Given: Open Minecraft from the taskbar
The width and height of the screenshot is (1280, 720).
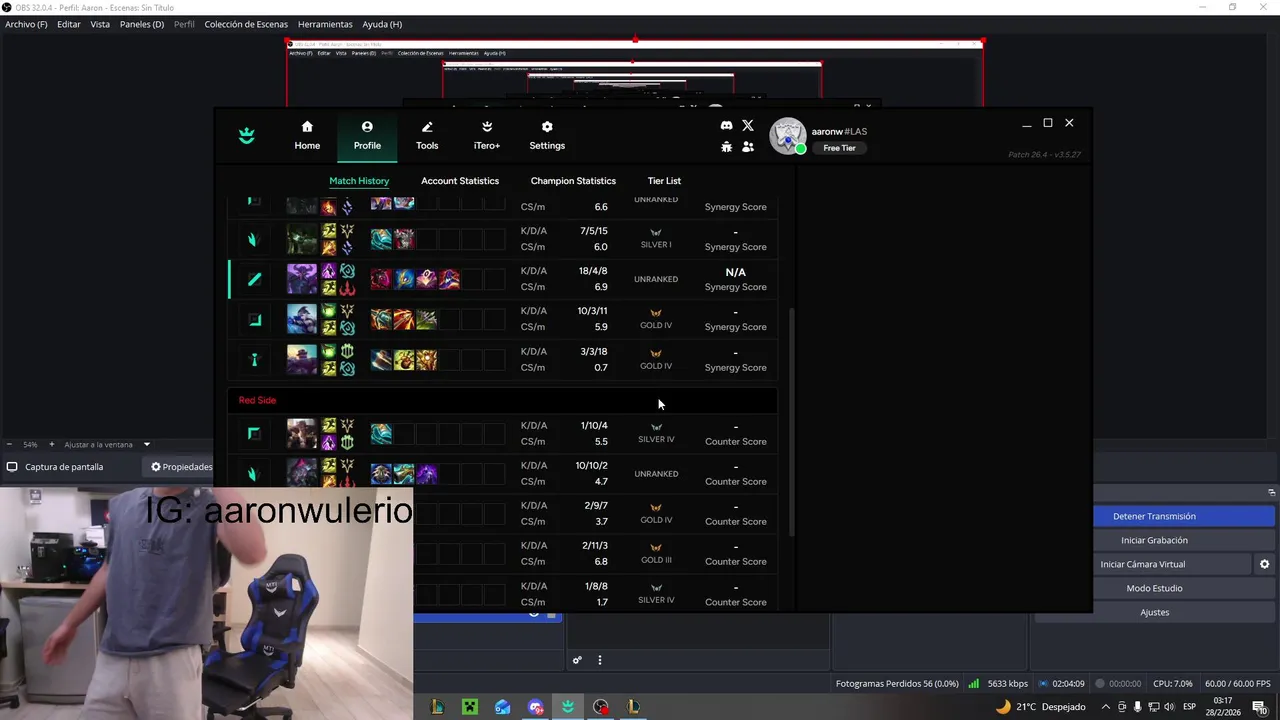Looking at the screenshot, I should 470,707.
